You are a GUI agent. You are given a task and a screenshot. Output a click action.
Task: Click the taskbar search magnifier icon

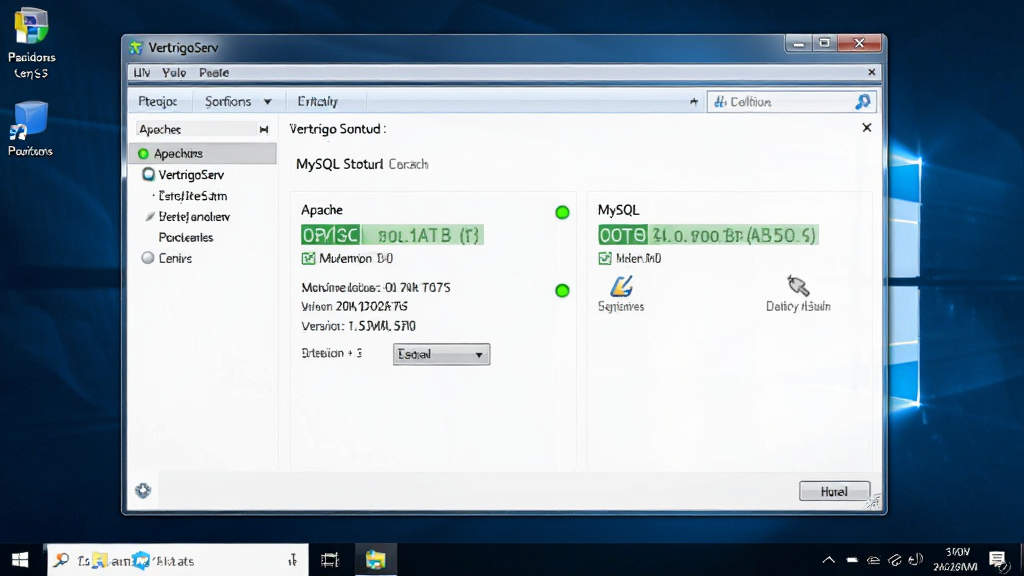61,560
